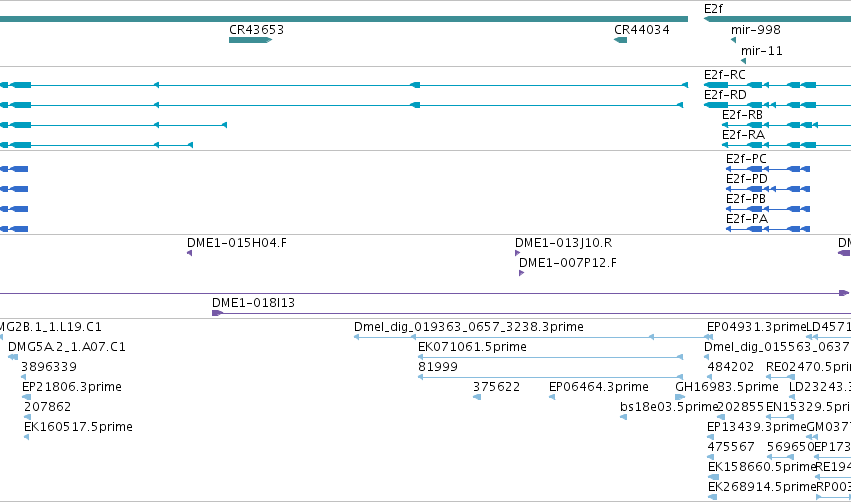Image resolution: width=851 pixels, height=502 pixels.
Task: Select the 202855 feature label
Action: pos(740,408)
